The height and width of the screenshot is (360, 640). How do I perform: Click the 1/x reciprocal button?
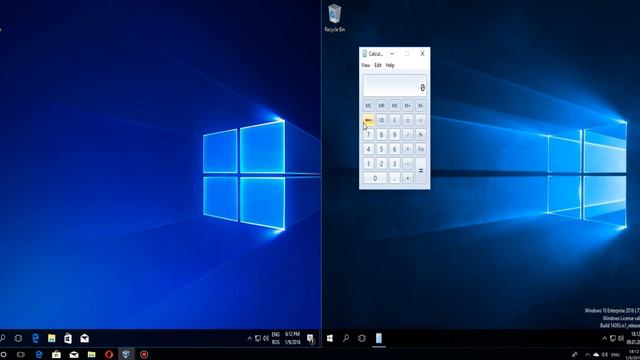click(420, 149)
